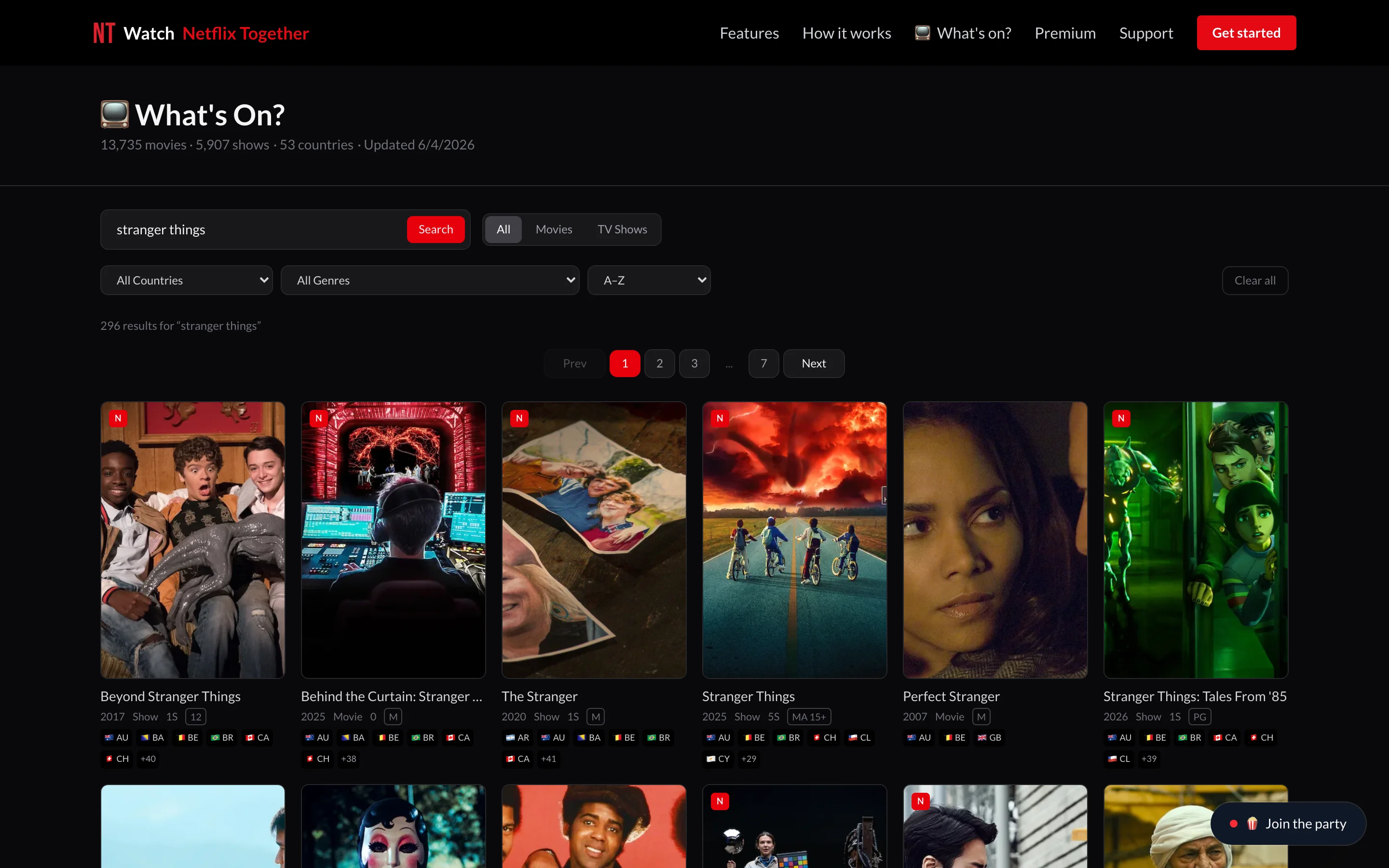Click the N badge on Stranger Things poster
Viewport: 1389px width, 868px height.
coord(720,419)
